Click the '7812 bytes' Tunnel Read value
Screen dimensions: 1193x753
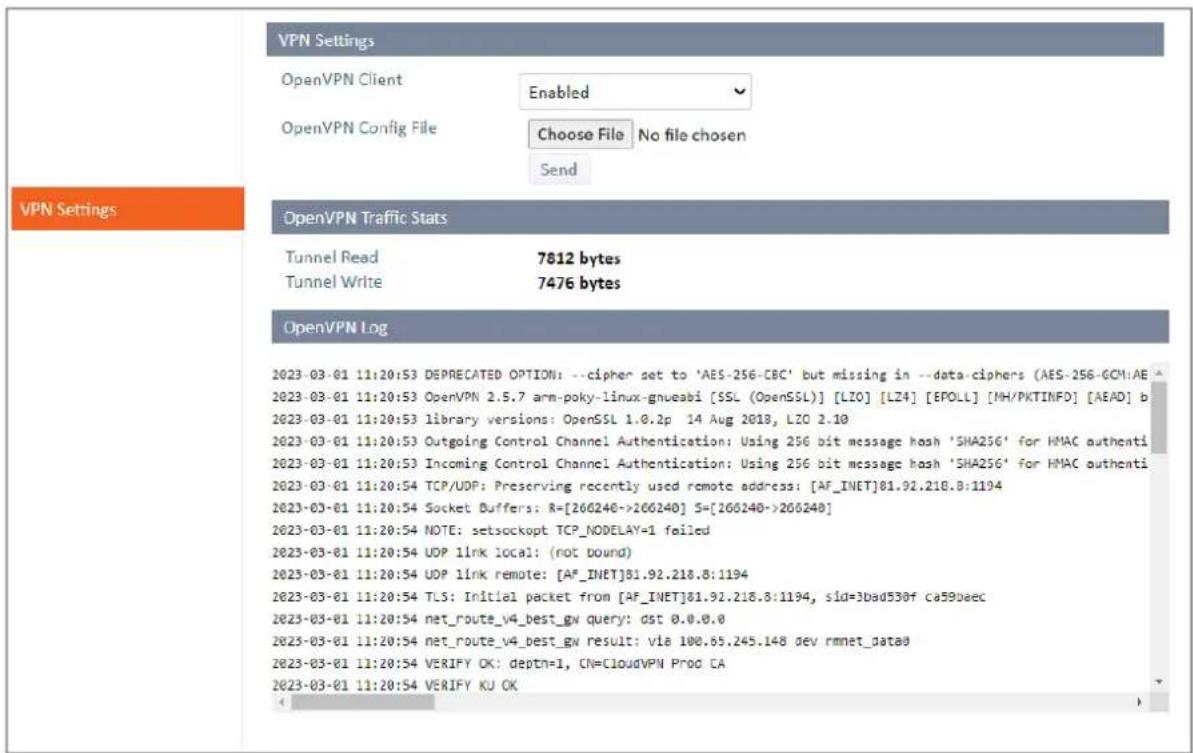[579, 259]
